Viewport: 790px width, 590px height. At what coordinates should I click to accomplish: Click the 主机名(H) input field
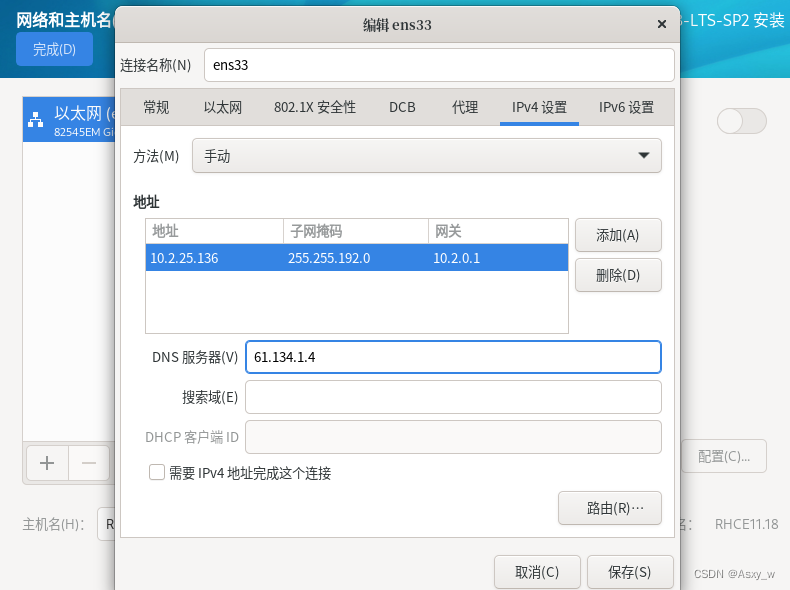pos(106,524)
